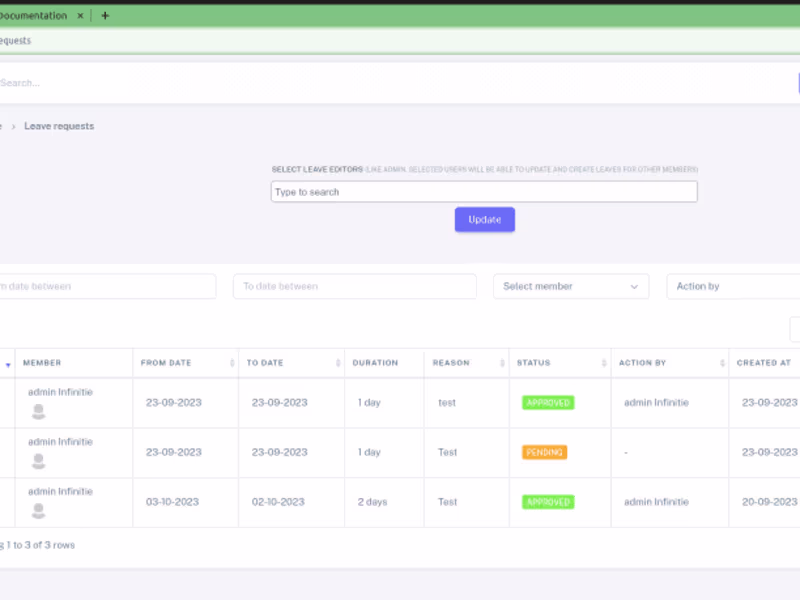Click the leave editors Type to search field
The height and width of the screenshot is (600, 800).
484,191
